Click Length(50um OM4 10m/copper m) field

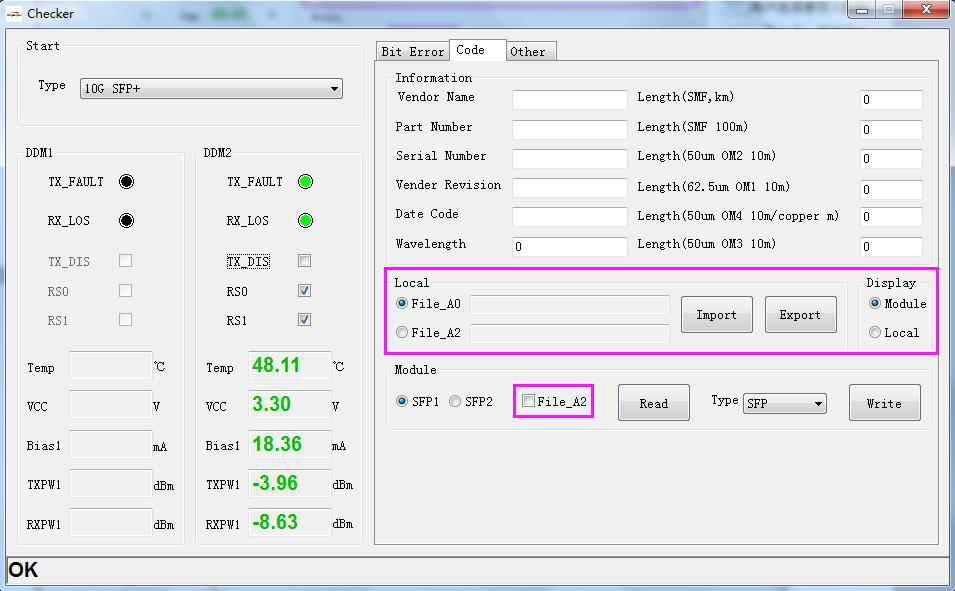(891, 217)
